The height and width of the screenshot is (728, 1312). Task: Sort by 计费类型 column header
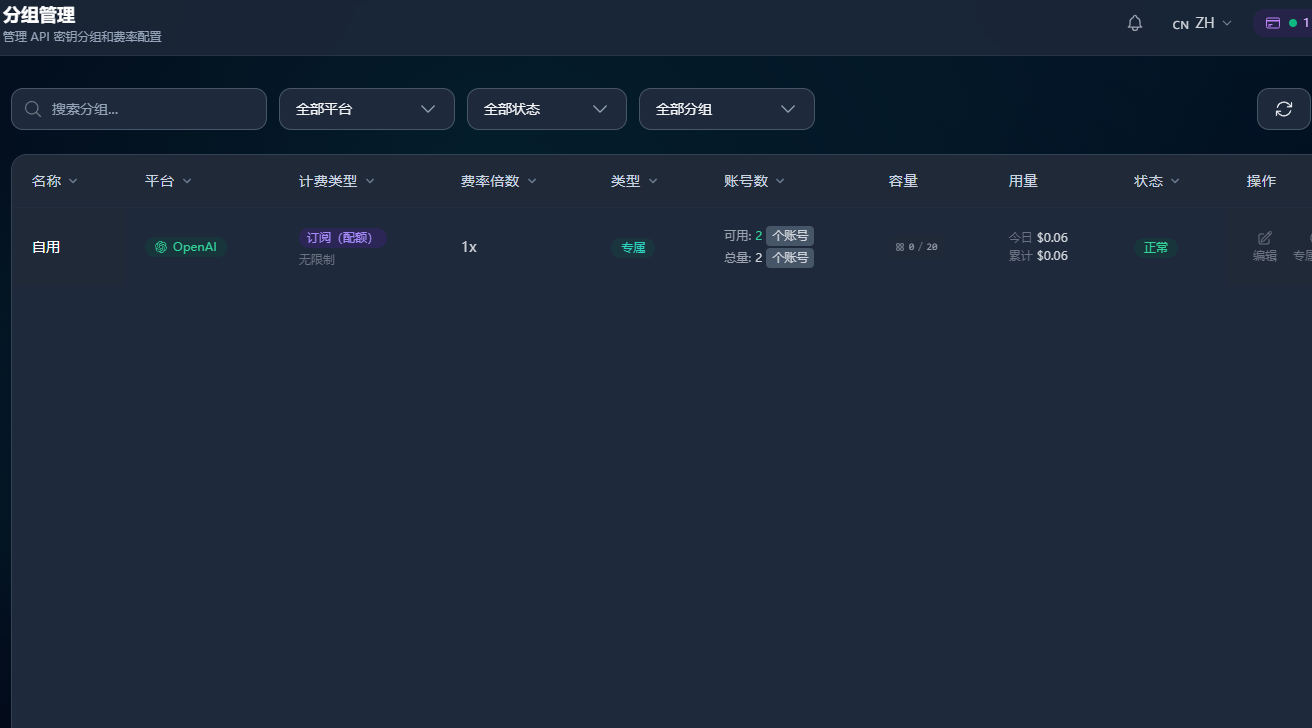337,181
